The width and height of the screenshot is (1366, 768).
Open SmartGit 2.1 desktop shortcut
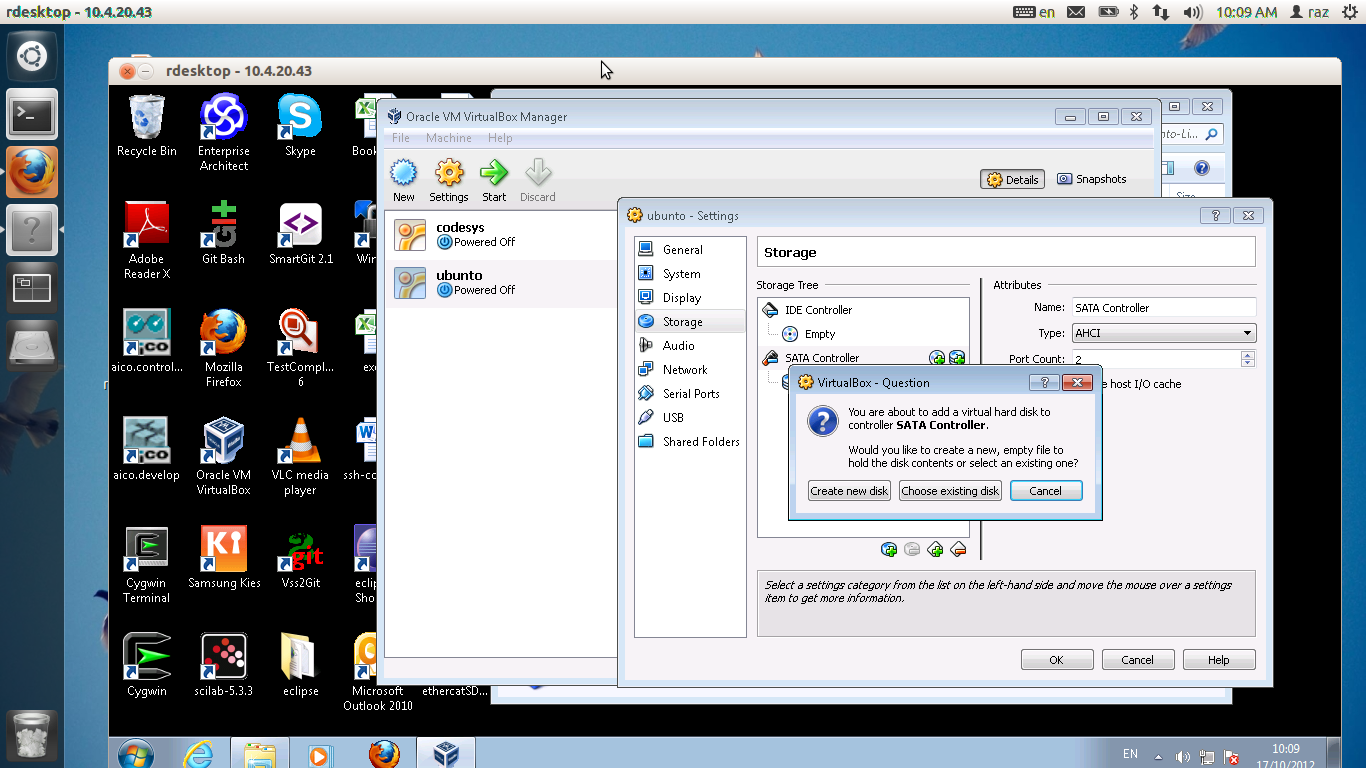click(300, 234)
